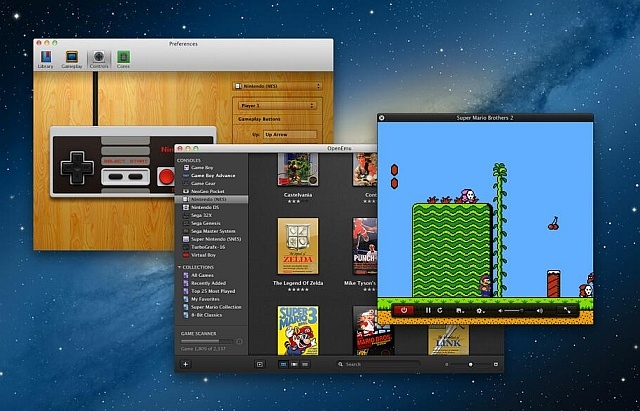Select Super Nintendo (SNES) in the sidebar
640x411 pixels.
[211, 239]
